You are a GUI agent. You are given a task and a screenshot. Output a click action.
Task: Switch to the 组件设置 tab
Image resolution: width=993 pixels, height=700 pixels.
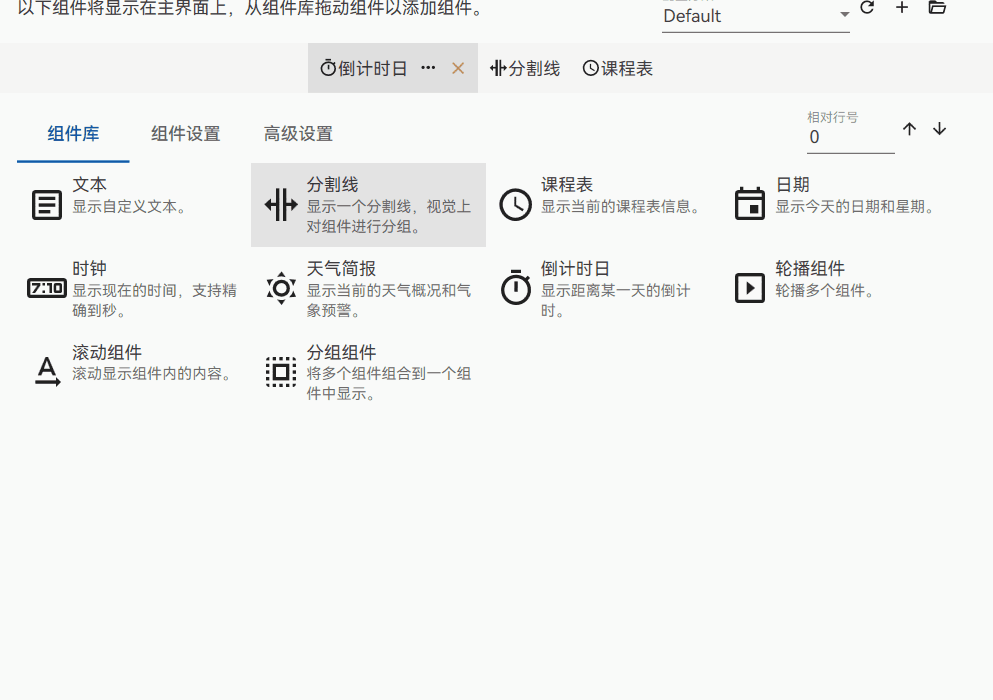(186, 134)
